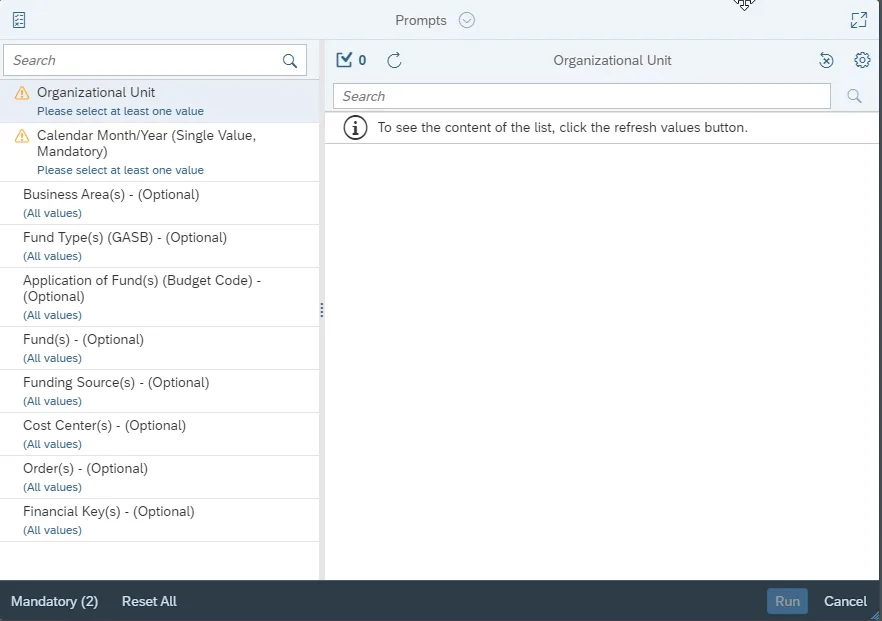Viewport: 882px width, 621px height.
Task: Click the reset prompt values icon
Action: 826,60
